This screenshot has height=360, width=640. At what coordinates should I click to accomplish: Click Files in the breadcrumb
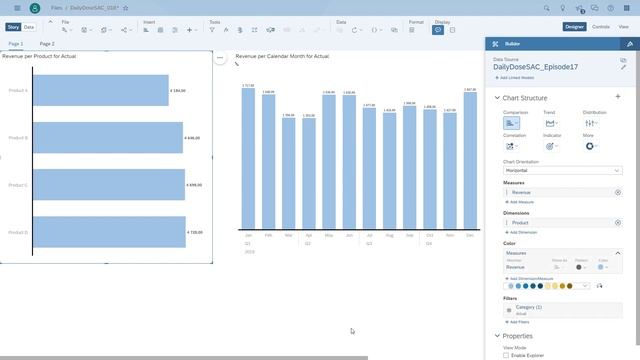coord(57,8)
